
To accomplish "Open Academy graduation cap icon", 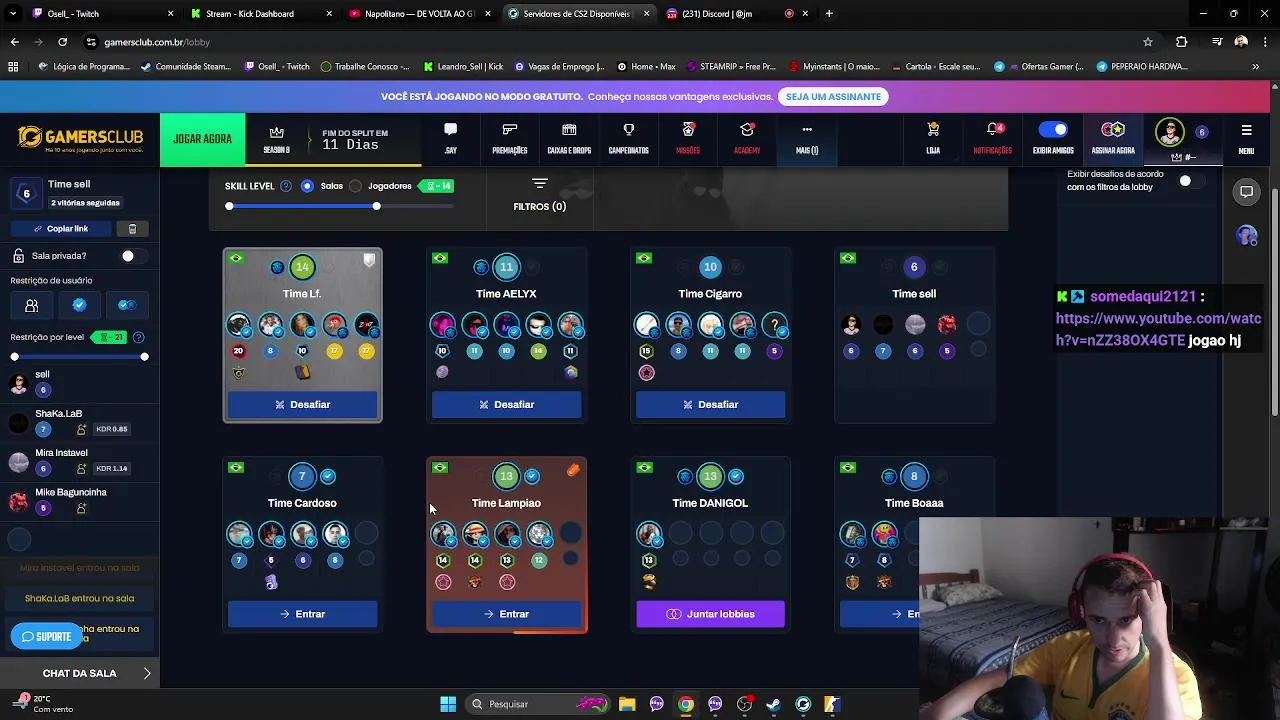I will coord(747,130).
